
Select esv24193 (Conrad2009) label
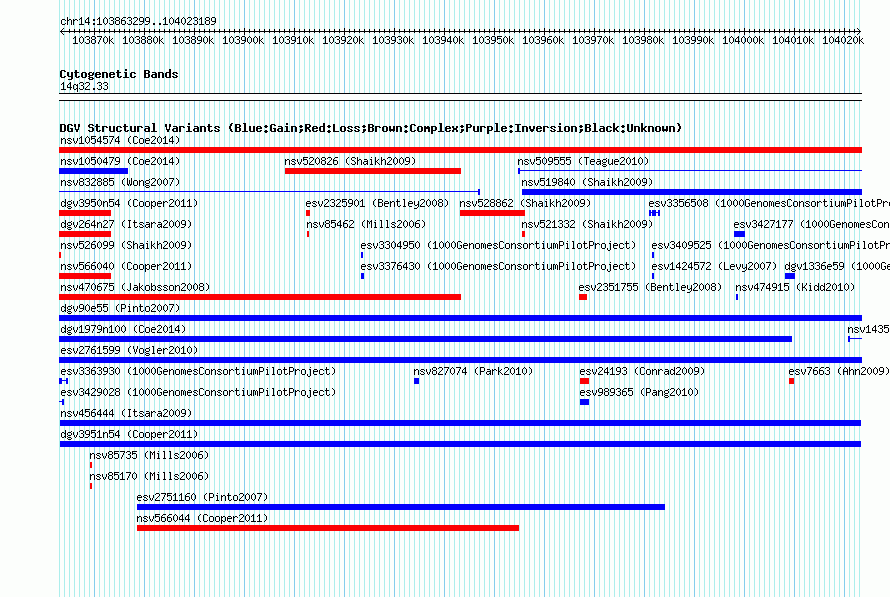tap(642, 371)
